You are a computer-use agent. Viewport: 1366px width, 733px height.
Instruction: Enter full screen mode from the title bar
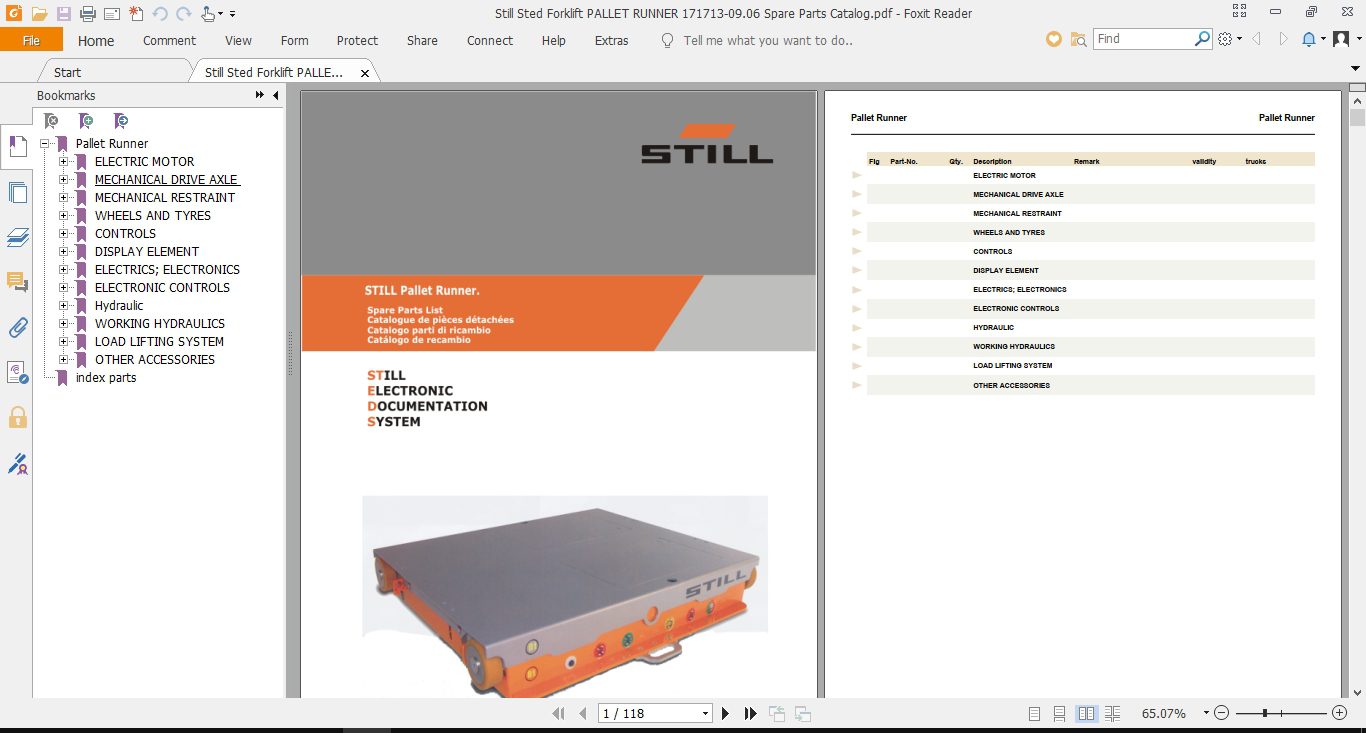click(1240, 13)
